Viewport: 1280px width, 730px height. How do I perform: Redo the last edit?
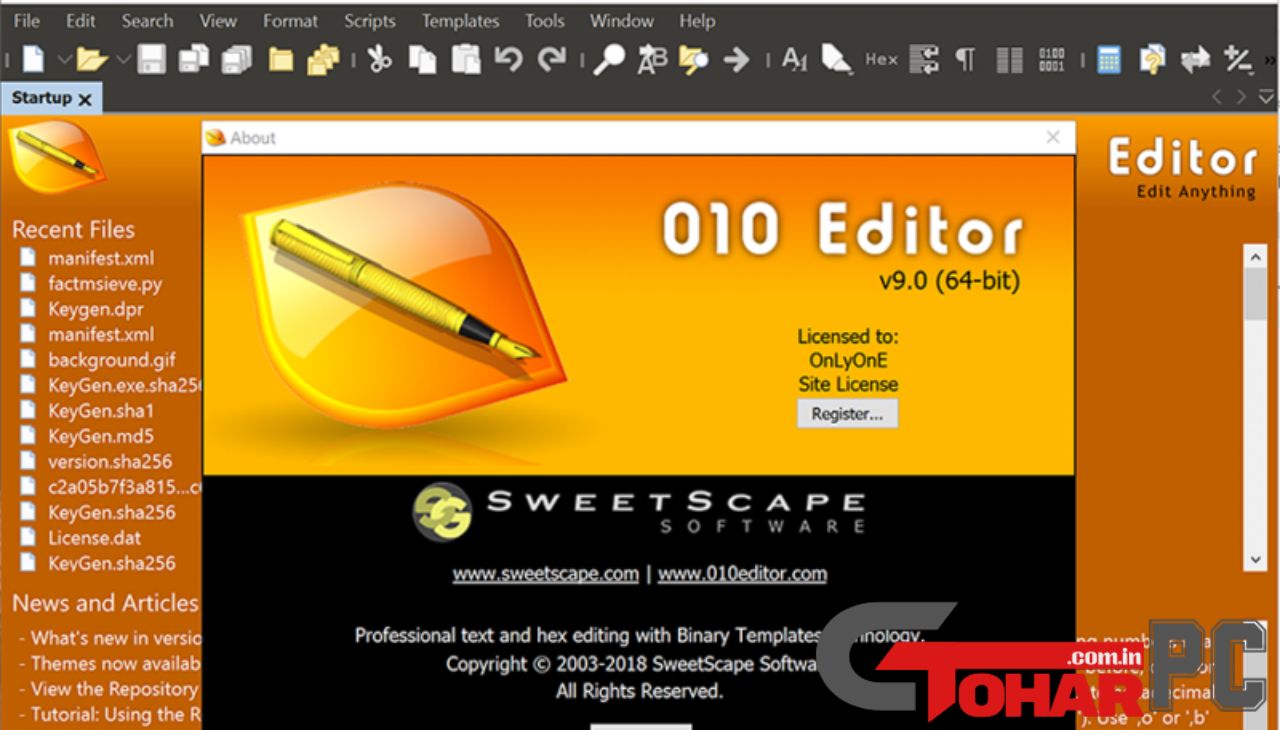click(552, 60)
